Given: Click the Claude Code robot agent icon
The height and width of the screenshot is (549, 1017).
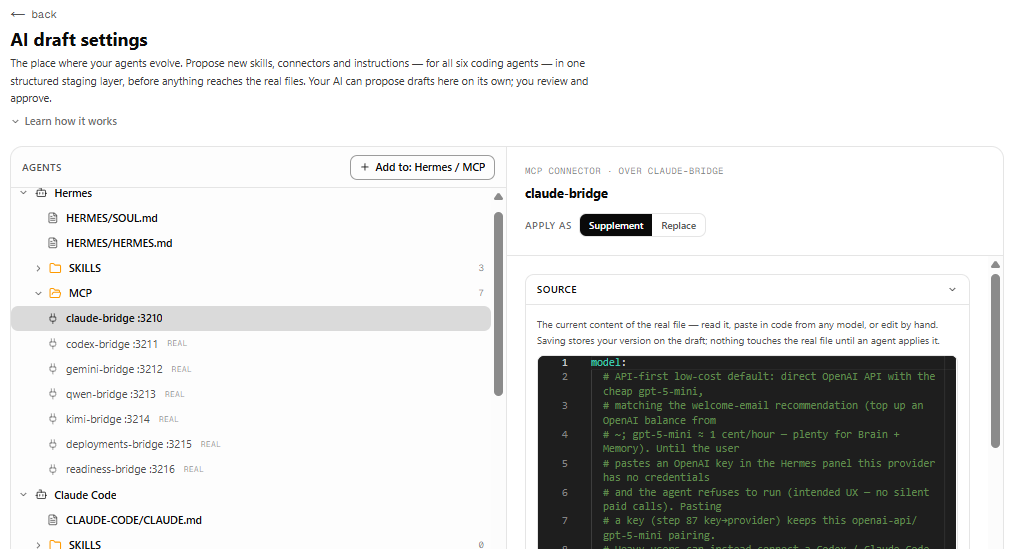Looking at the screenshot, I should coord(42,494).
